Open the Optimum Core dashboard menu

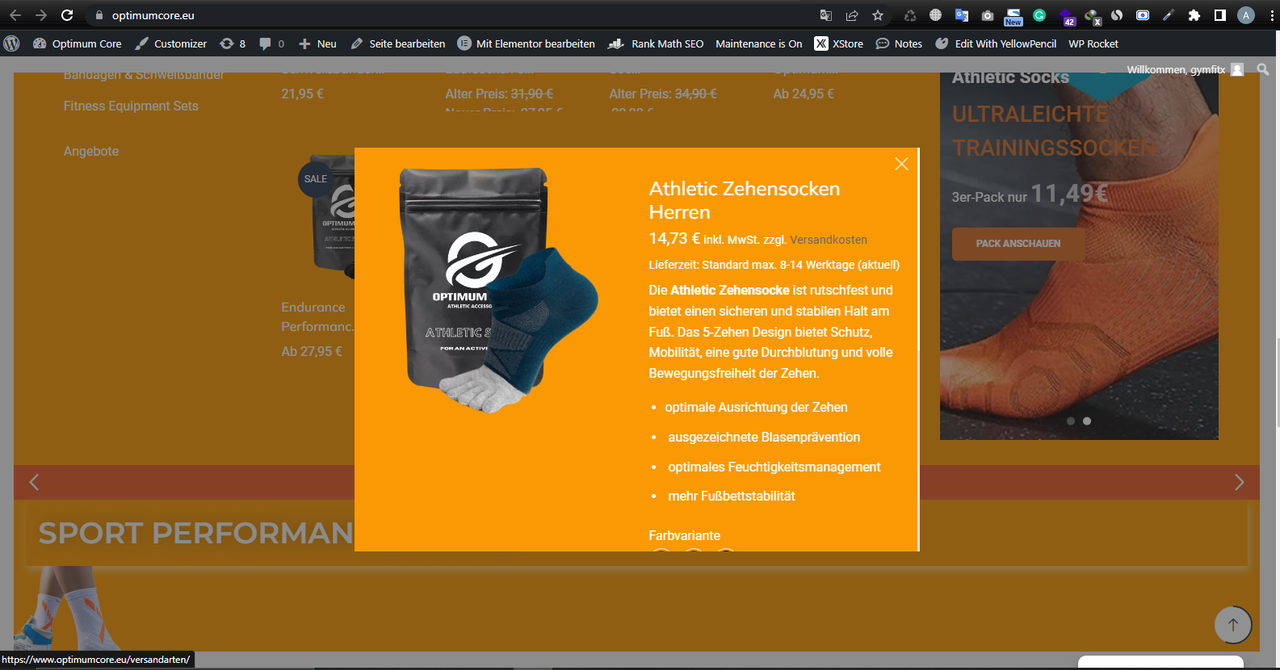(x=77, y=43)
